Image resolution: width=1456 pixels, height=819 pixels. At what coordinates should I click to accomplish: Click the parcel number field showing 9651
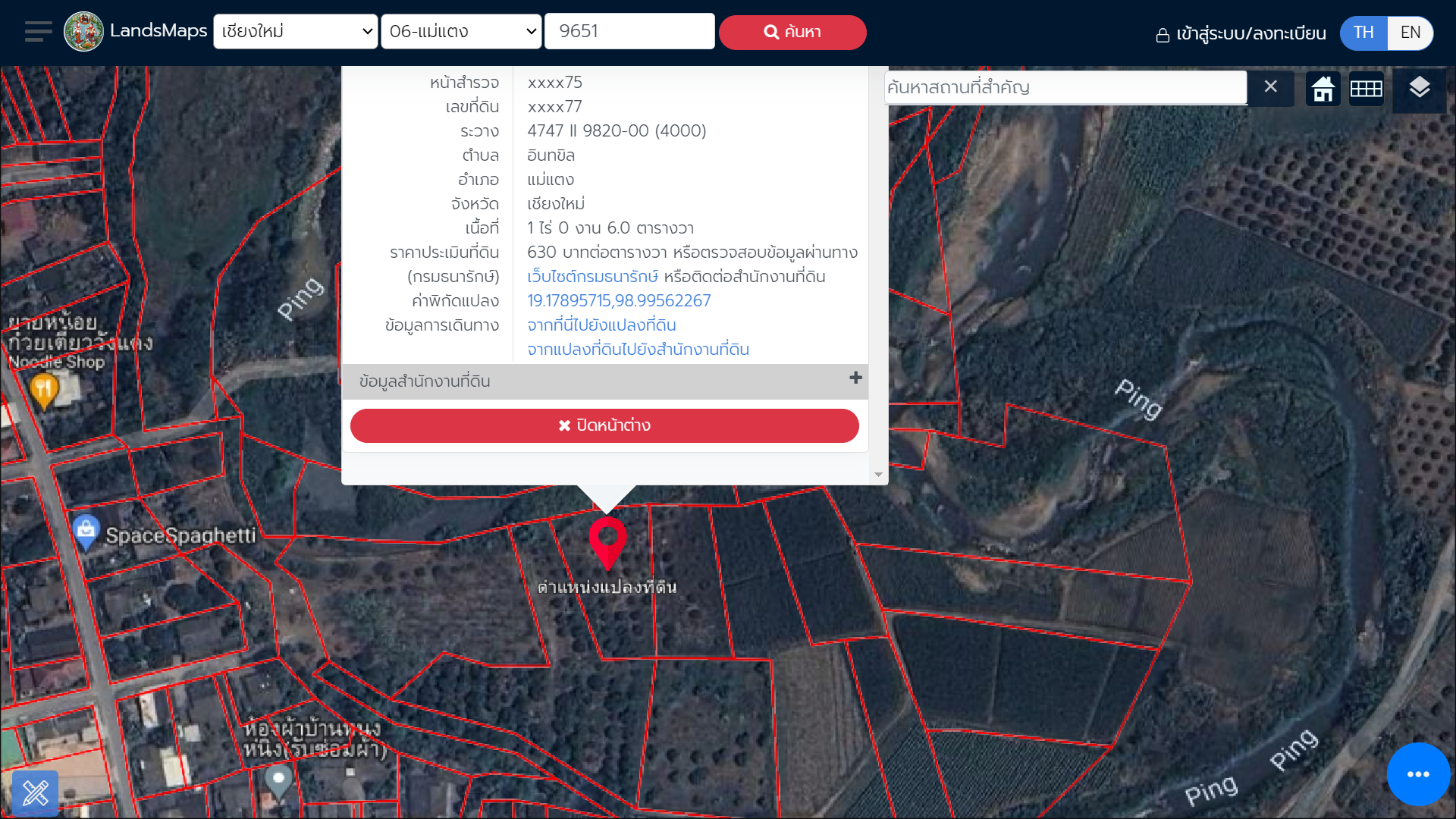click(x=629, y=32)
